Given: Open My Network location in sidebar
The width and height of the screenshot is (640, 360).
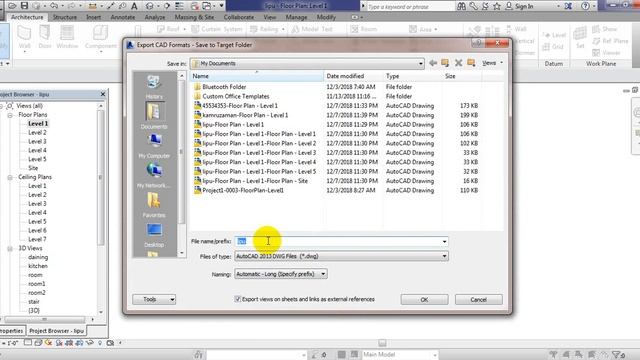Looking at the screenshot, I should pyautogui.click(x=154, y=176).
